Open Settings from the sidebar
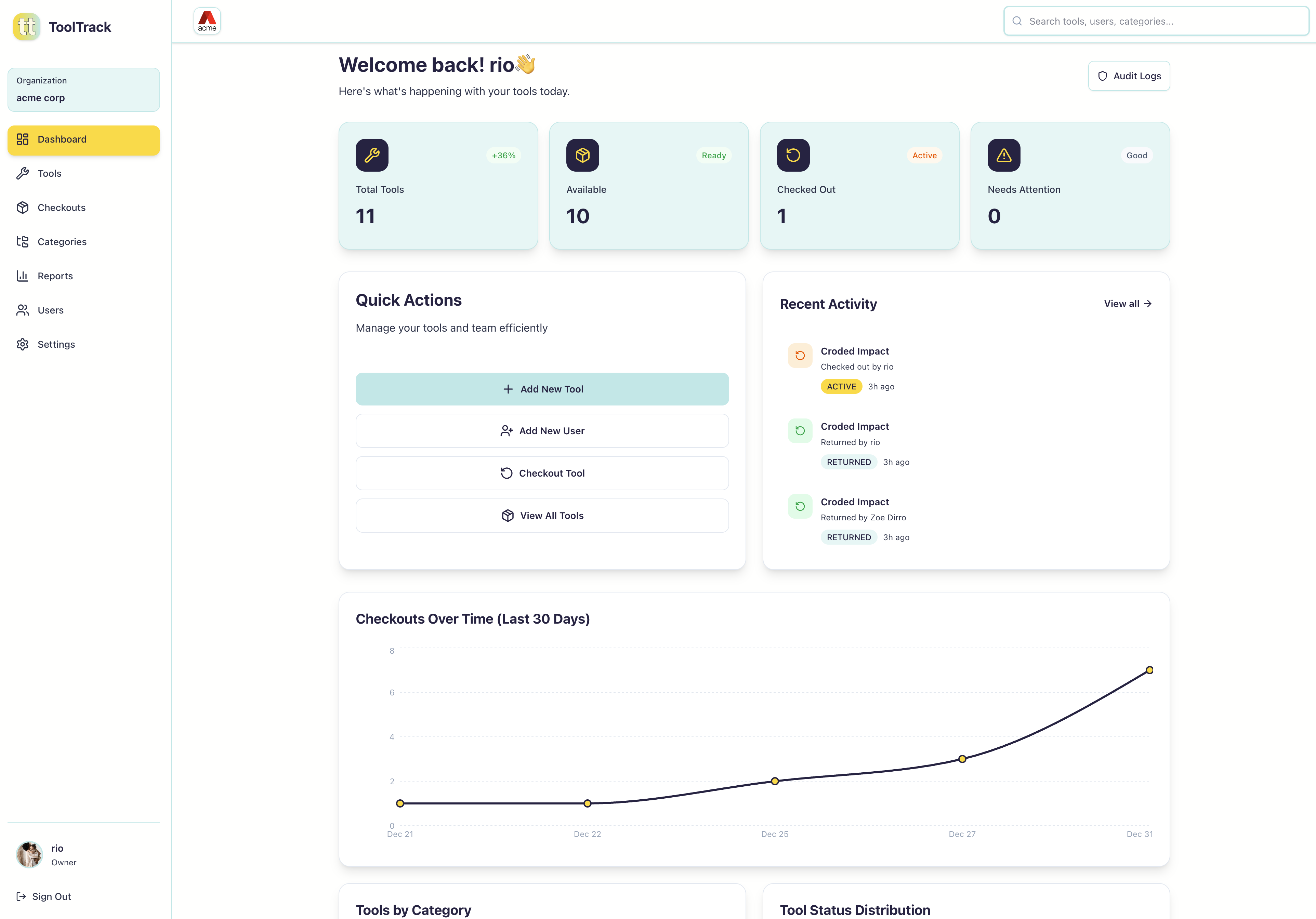The image size is (1316, 919). click(x=56, y=344)
